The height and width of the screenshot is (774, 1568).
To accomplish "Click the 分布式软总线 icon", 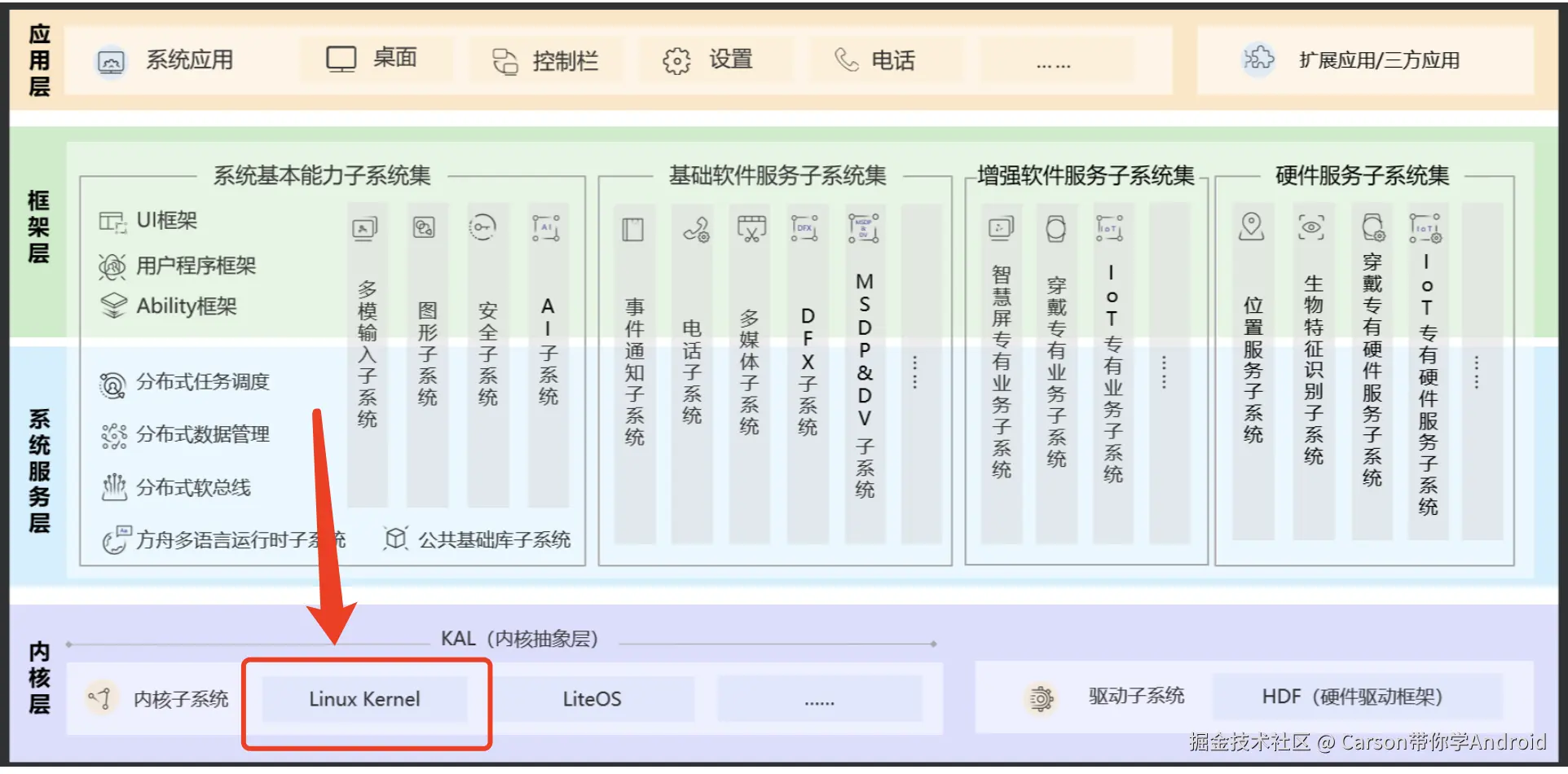I will (x=114, y=487).
